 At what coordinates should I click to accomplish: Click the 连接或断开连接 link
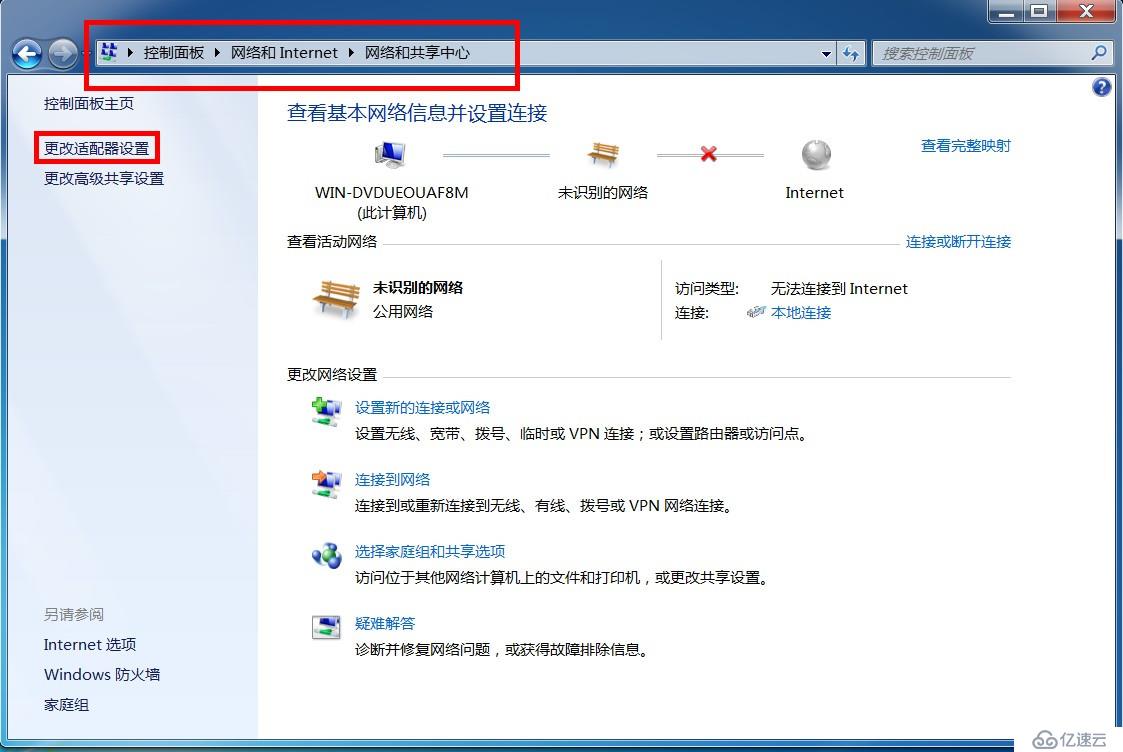pyautogui.click(x=958, y=242)
